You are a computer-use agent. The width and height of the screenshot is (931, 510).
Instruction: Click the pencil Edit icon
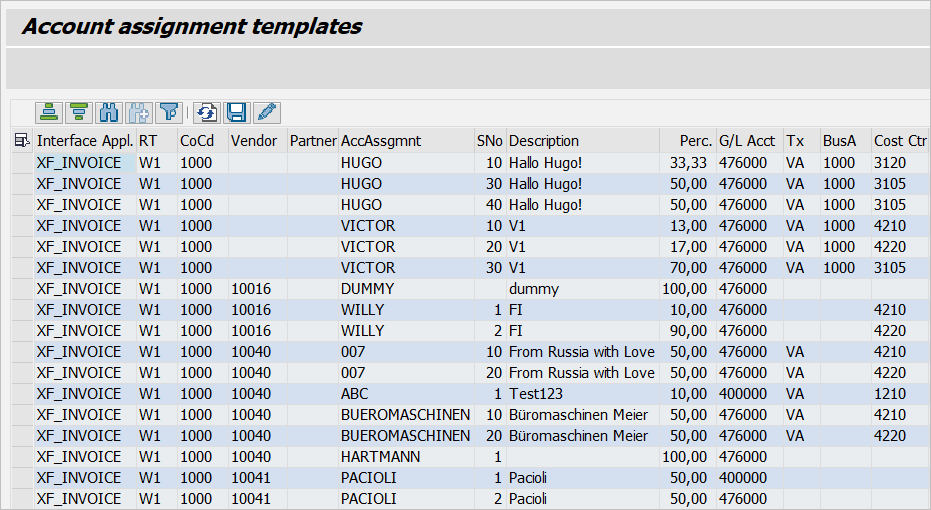(x=266, y=112)
